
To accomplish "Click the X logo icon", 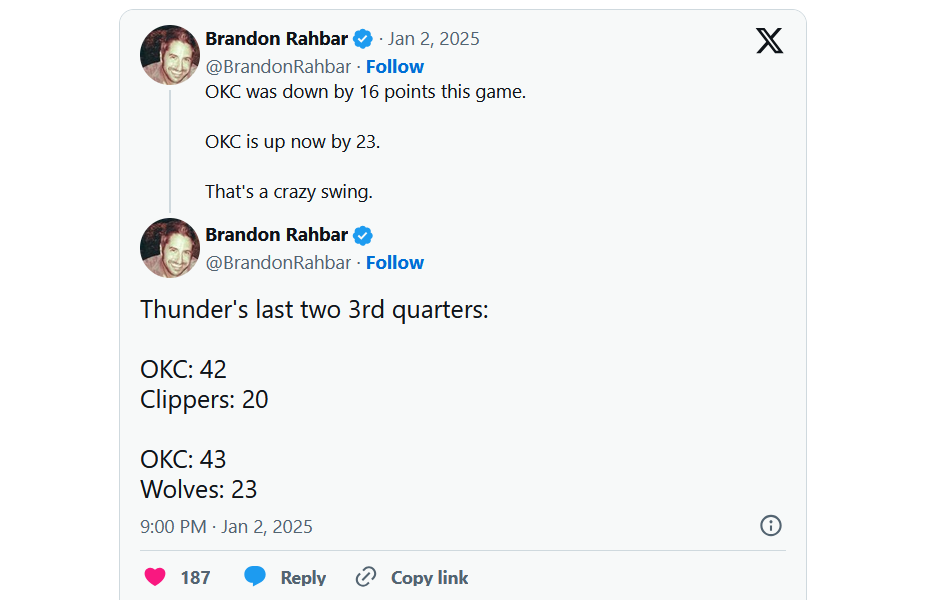I will (x=769, y=41).
